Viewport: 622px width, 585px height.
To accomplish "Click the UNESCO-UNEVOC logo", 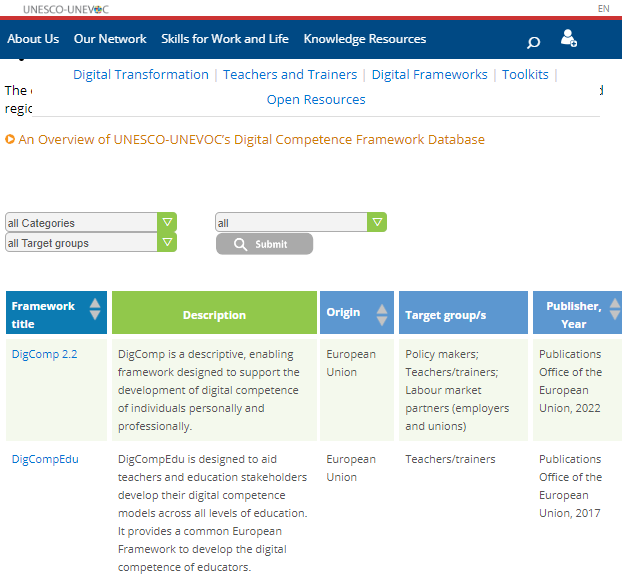I will coord(66,9).
